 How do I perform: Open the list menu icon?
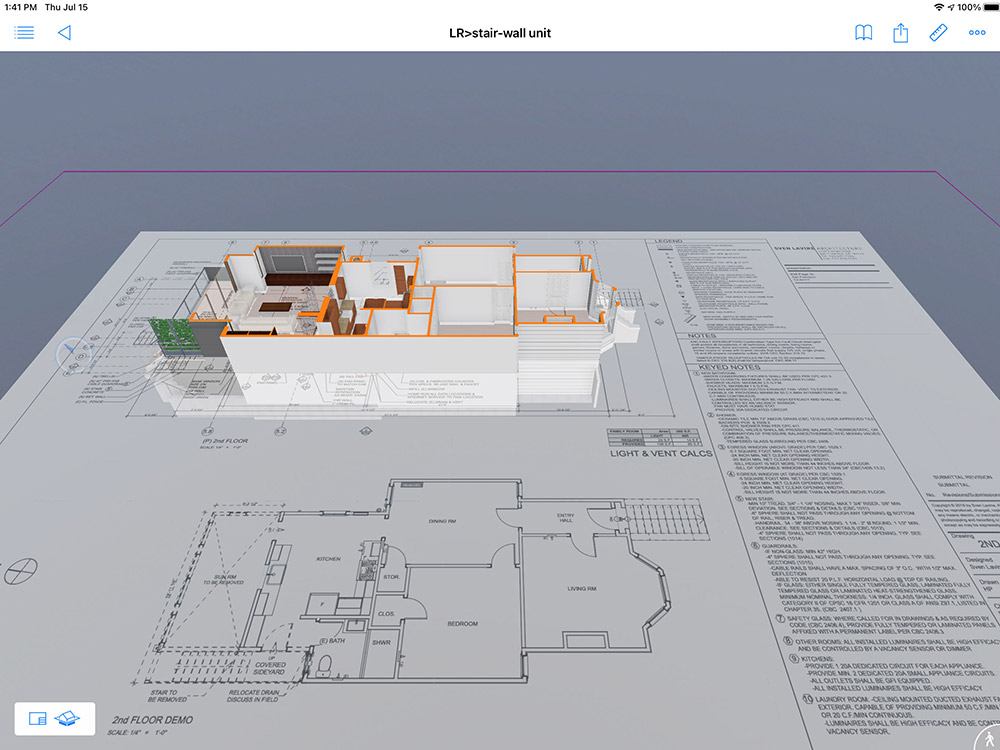(24, 33)
